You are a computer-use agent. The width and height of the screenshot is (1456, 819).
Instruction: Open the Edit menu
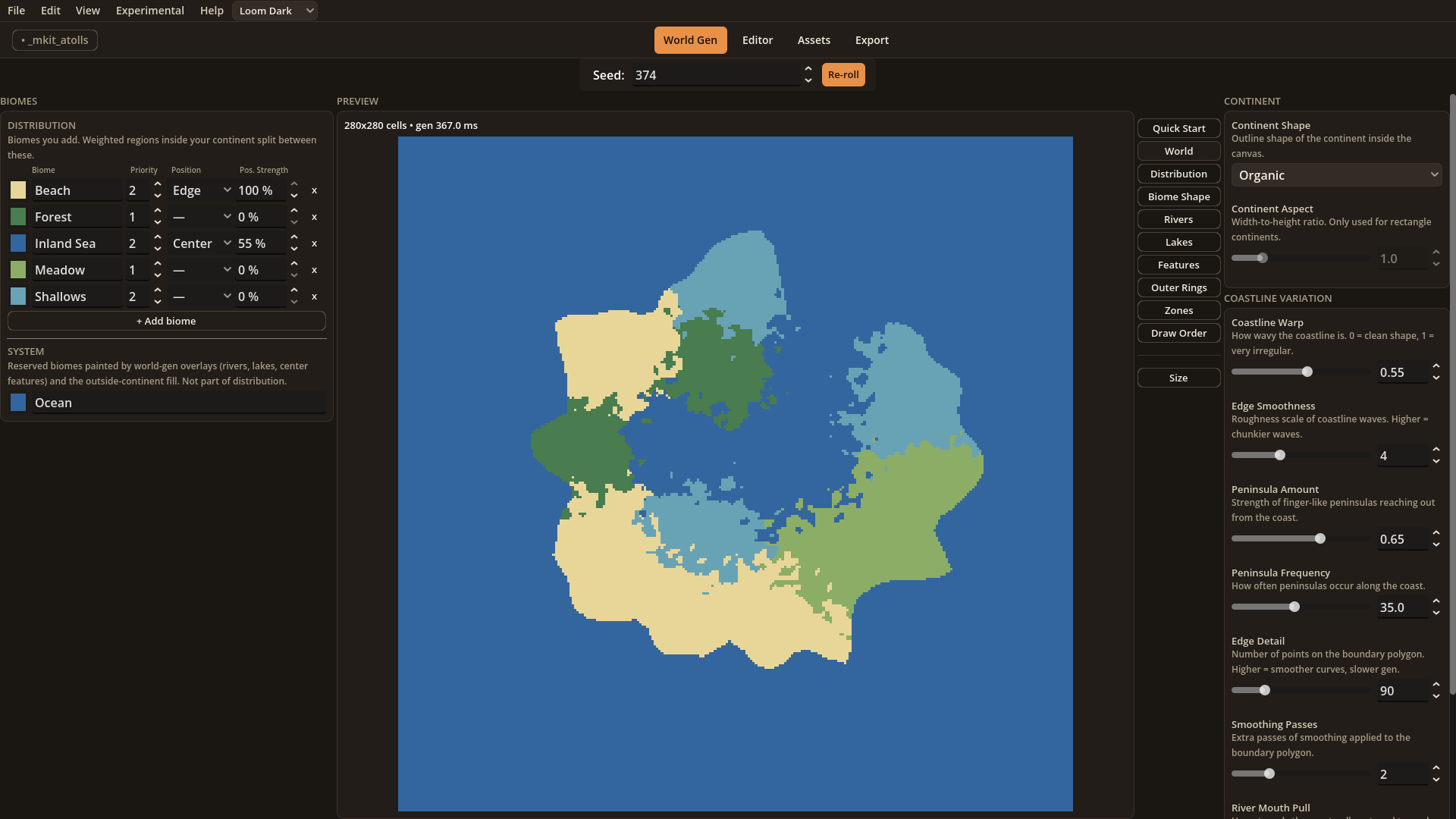pos(51,11)
